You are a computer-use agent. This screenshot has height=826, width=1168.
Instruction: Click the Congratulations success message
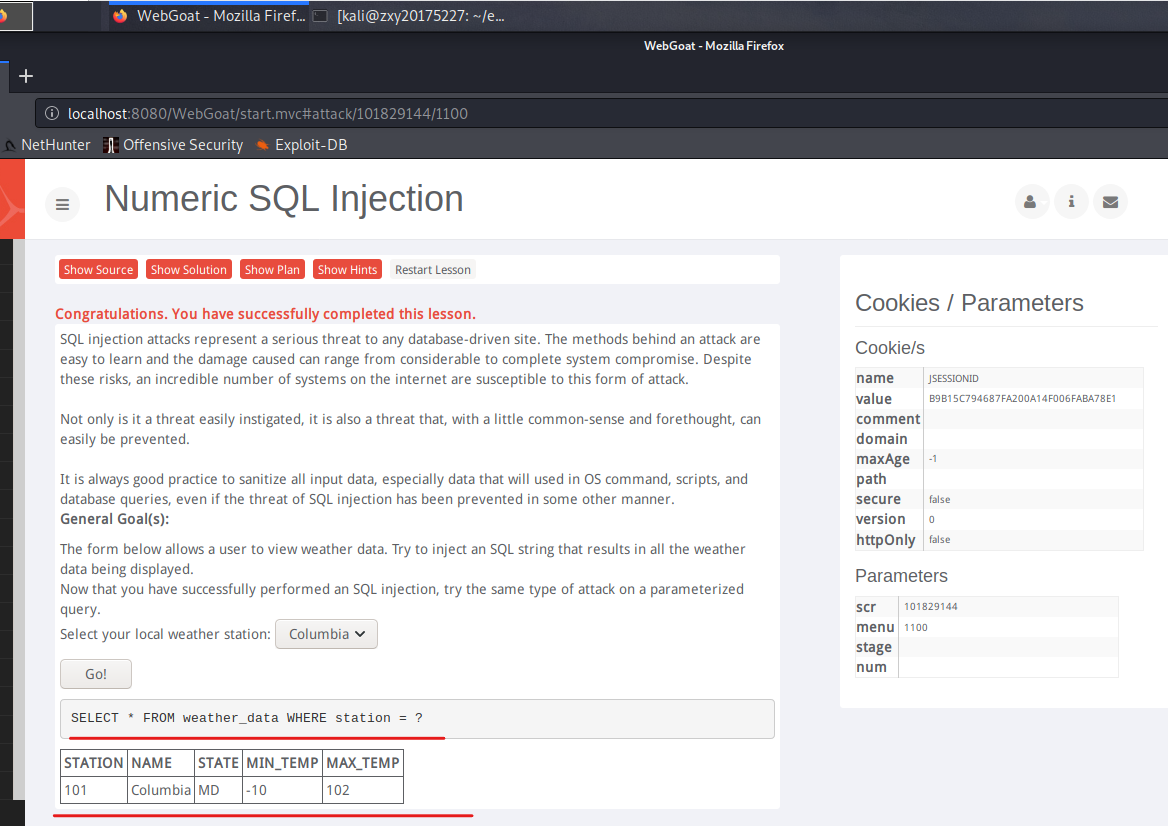265,314
